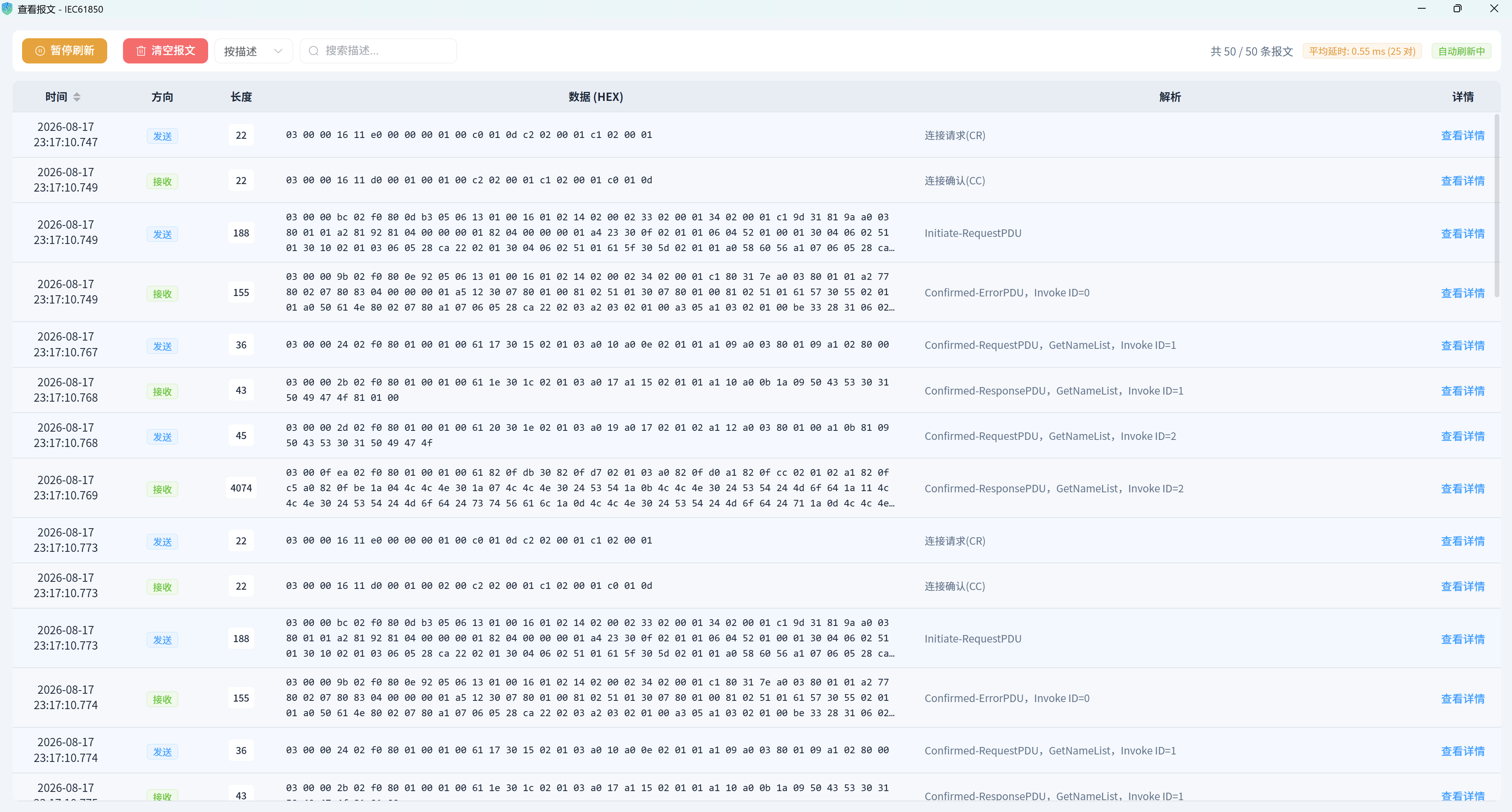Click the trash icon in 清空报文 button
The image size is (1512, 812).
141,51
